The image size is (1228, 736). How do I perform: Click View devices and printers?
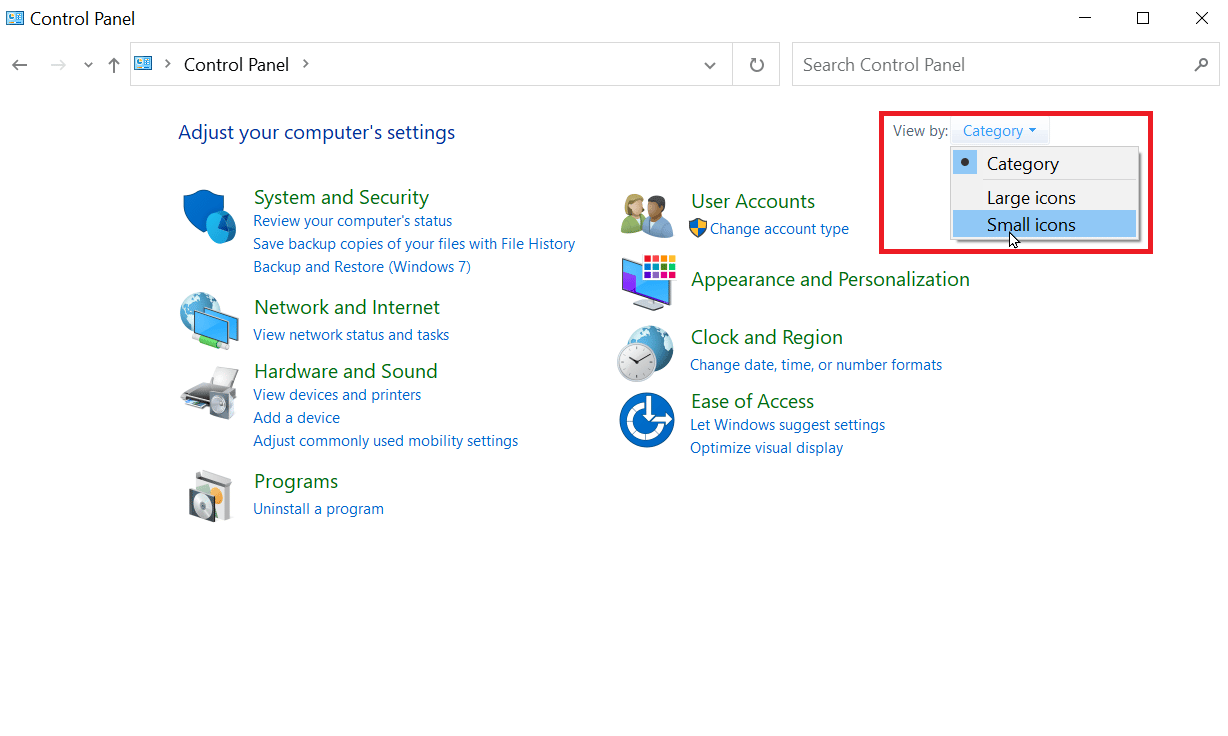pos(337,395)
